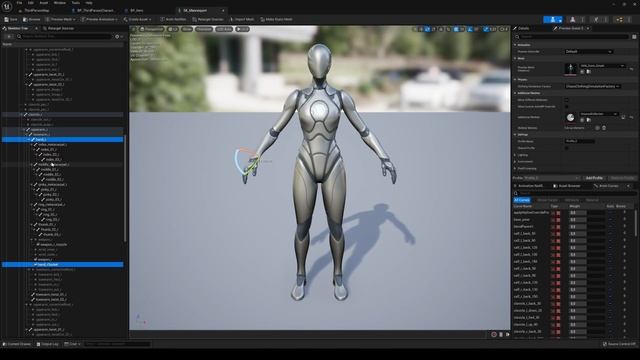Open the Preview Animation toolbar dropdown
This screenshot has height=360, width=640.
[x=100, y=19]
